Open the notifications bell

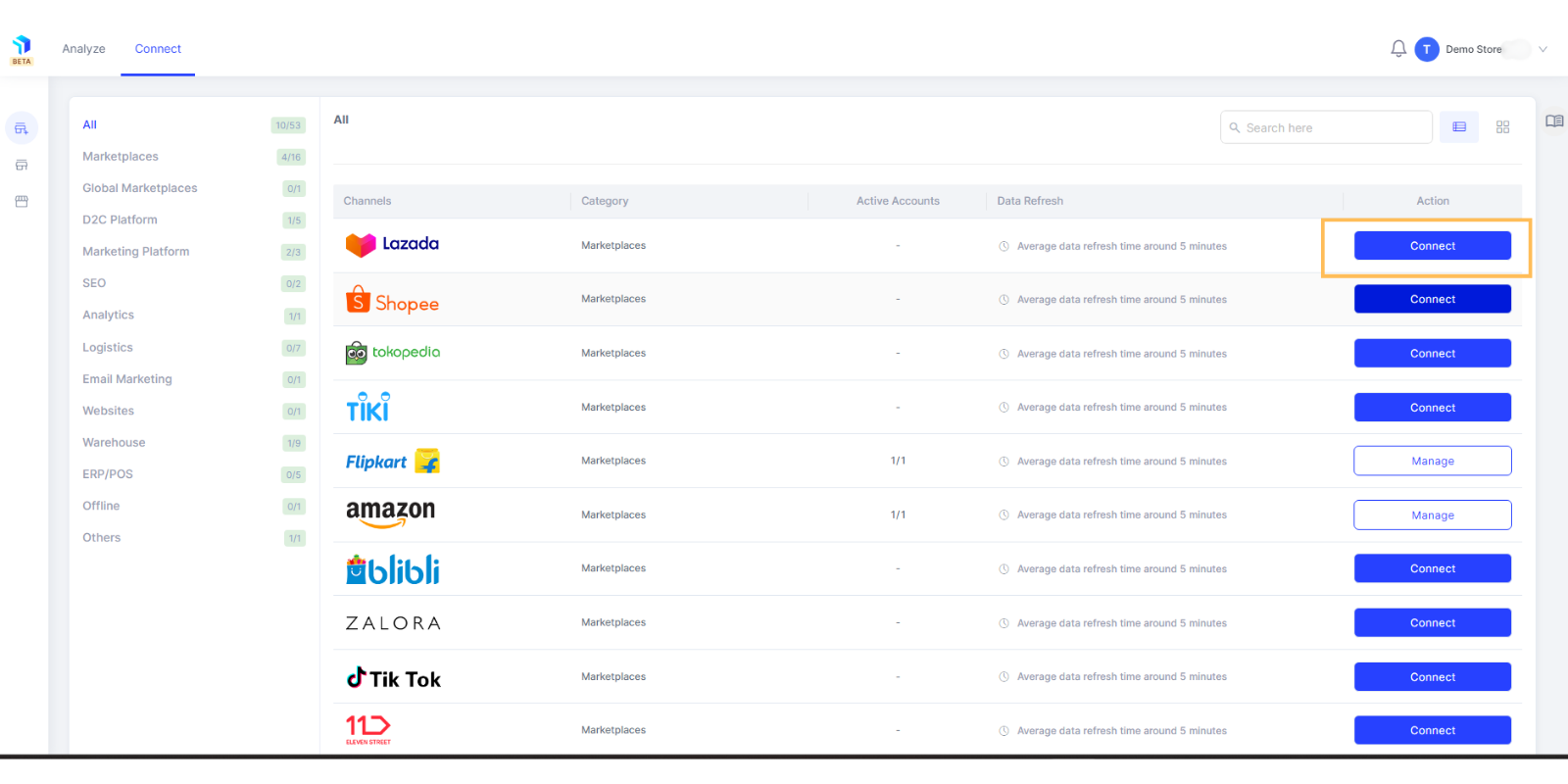tap(1398, 48)
